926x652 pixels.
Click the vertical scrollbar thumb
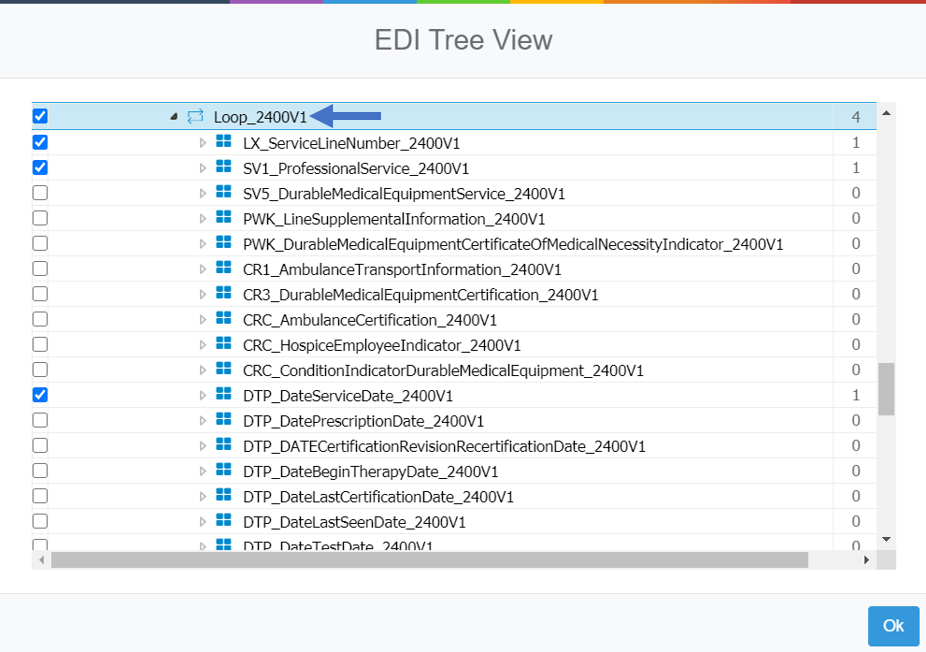coord(886,389)
